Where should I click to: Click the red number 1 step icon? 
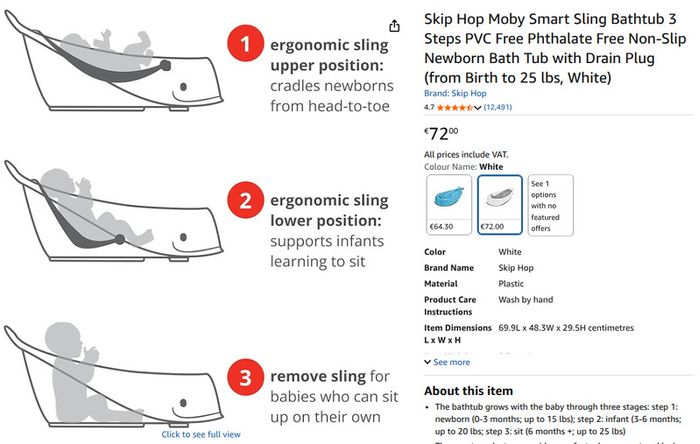(x=245, y=43)
